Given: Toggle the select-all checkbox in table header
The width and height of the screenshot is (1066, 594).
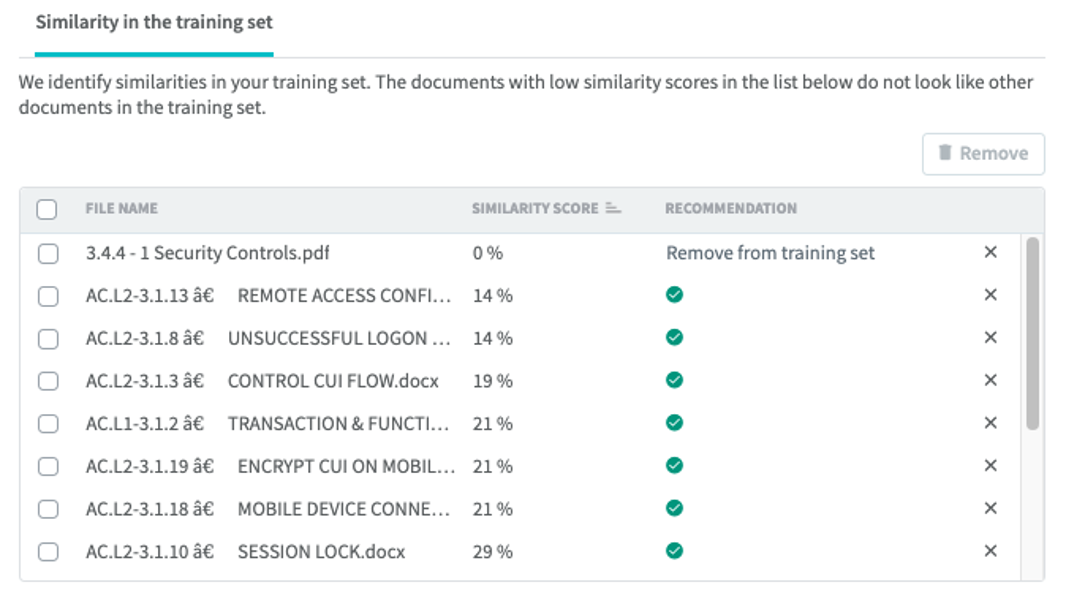Looking at the screenshot, I should [x=47, y=209].
